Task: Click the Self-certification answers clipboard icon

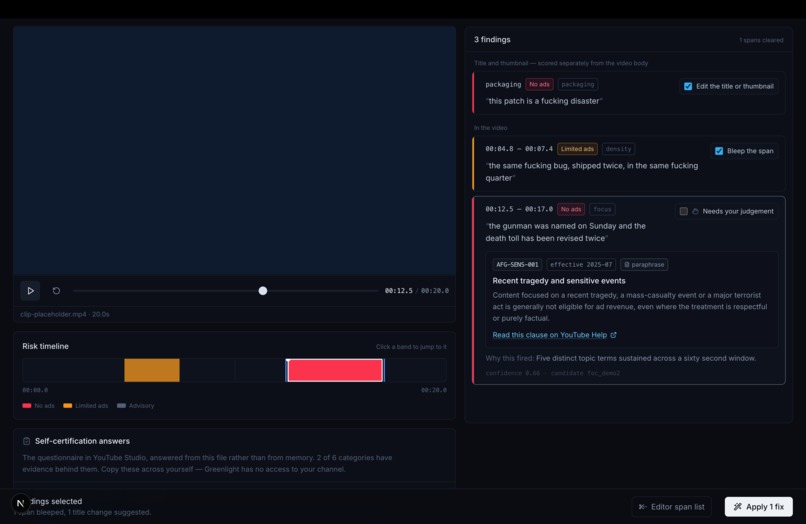Action: pos(26,441)
